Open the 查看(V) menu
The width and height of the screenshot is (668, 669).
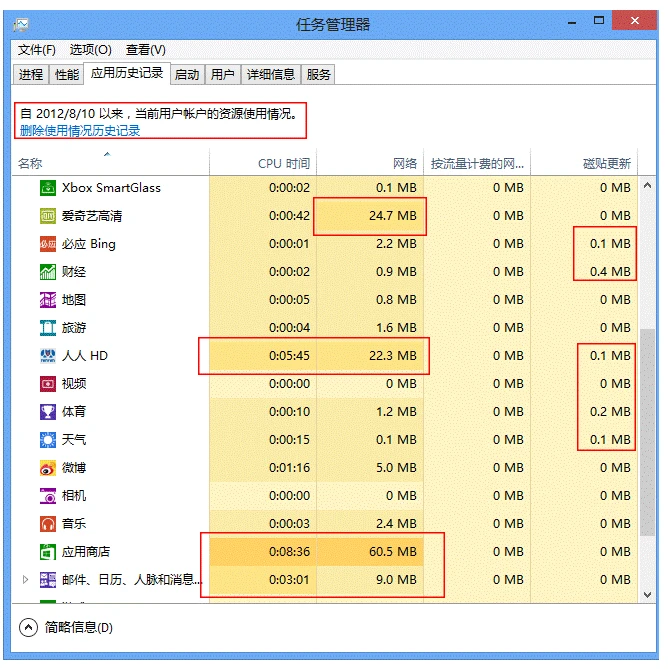pos(145,50)
